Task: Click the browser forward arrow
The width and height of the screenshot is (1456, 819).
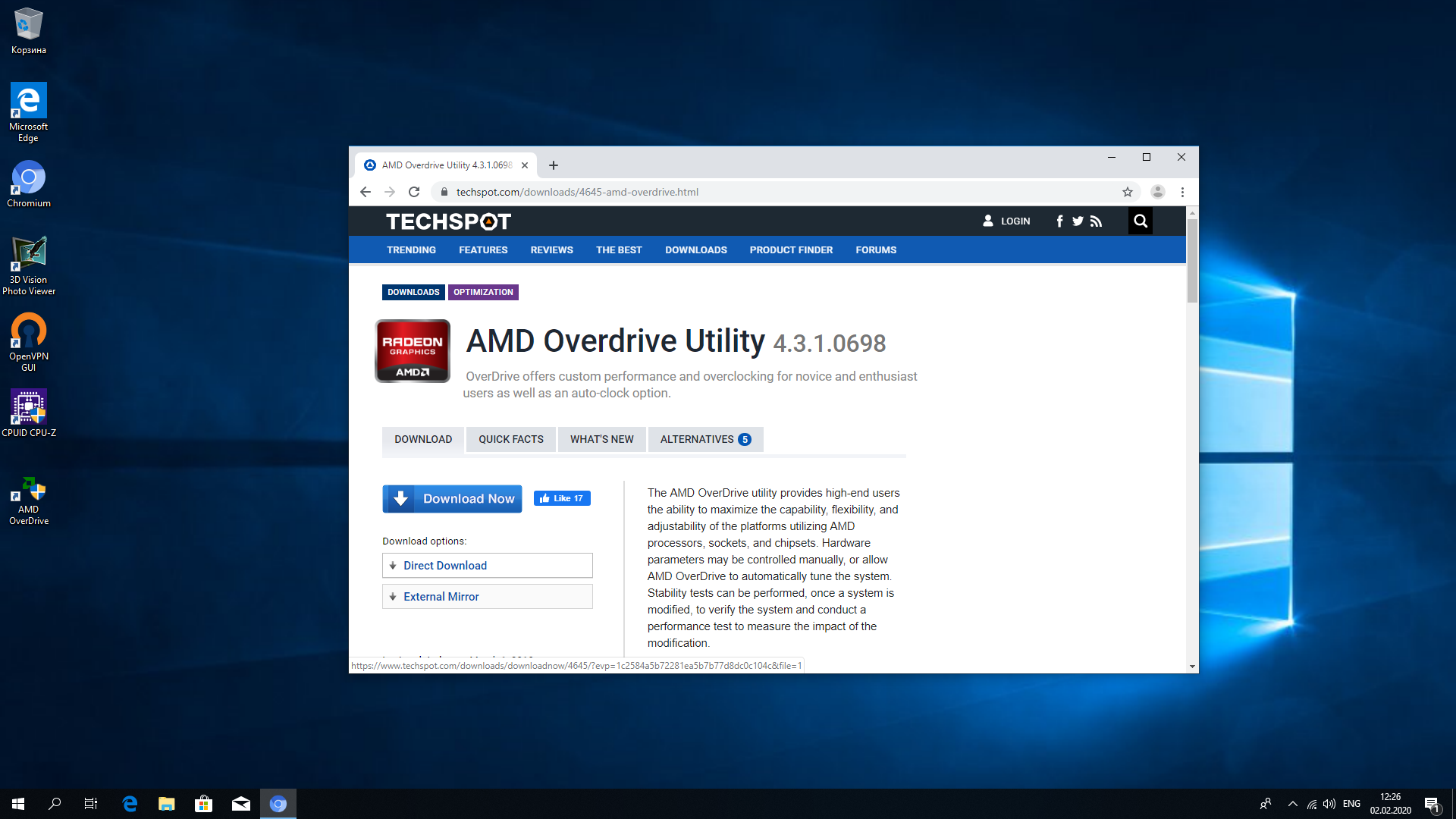Action: point(390,192)
